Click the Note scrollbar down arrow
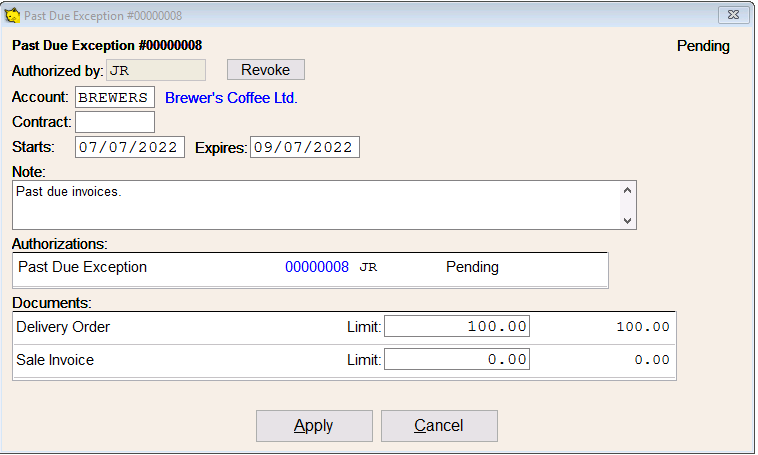The height and width of the screenshot is (455, 758). [x=627, y=220]
